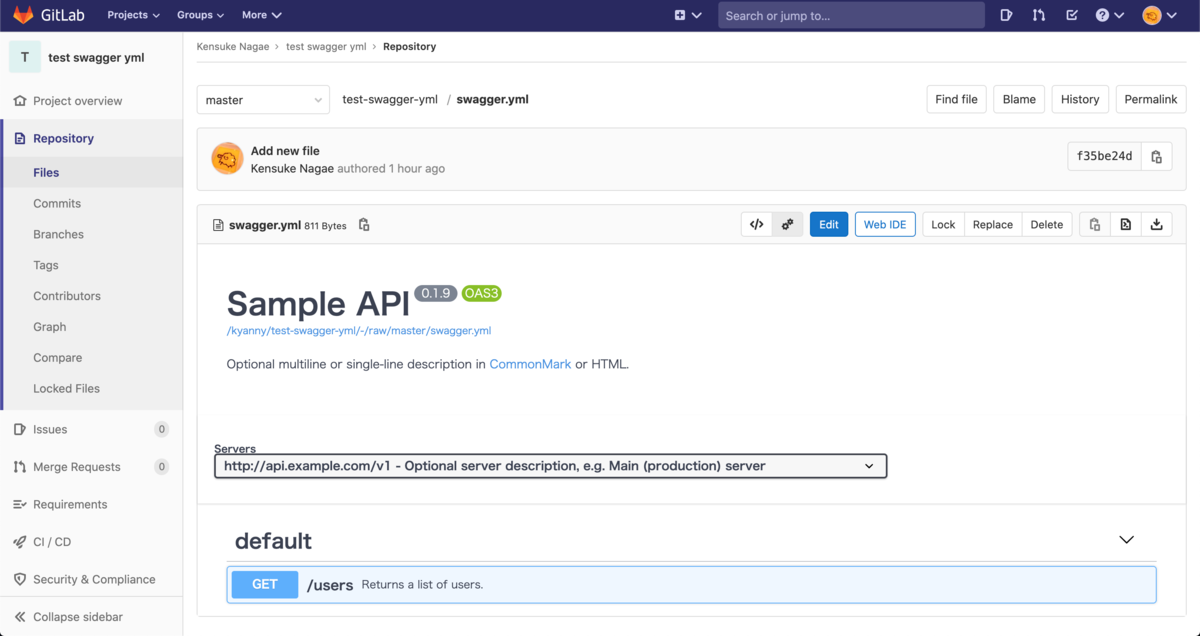This screenshot has width=1200, height=636.
Task: Open the master branch dropdown
Action: coord(262,99)
